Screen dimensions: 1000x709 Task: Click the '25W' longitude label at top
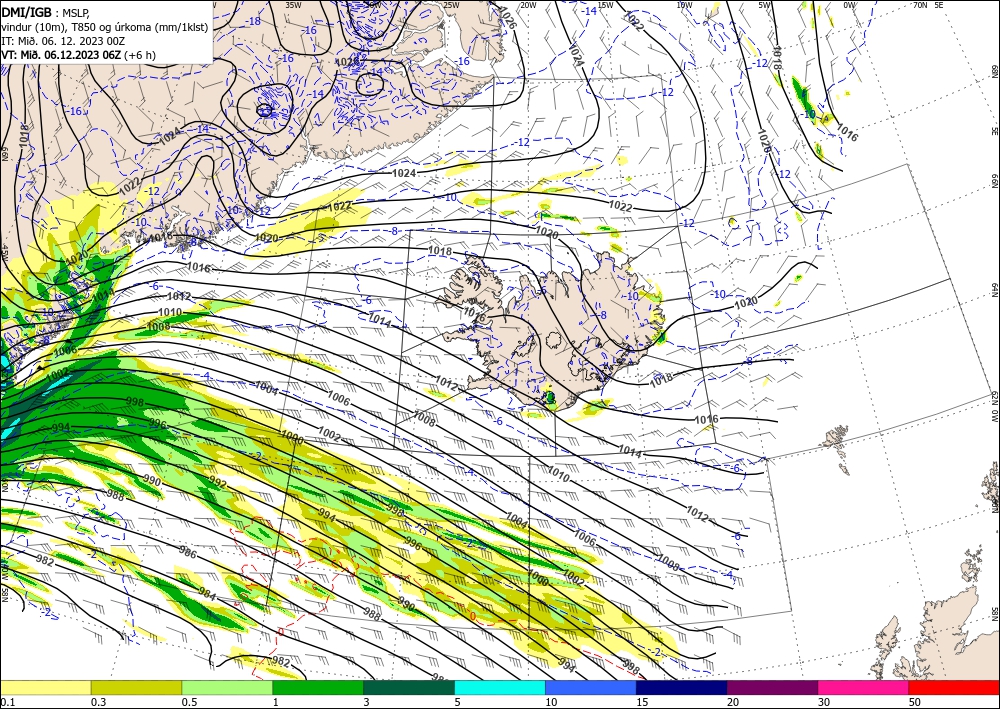click(451, 5)
